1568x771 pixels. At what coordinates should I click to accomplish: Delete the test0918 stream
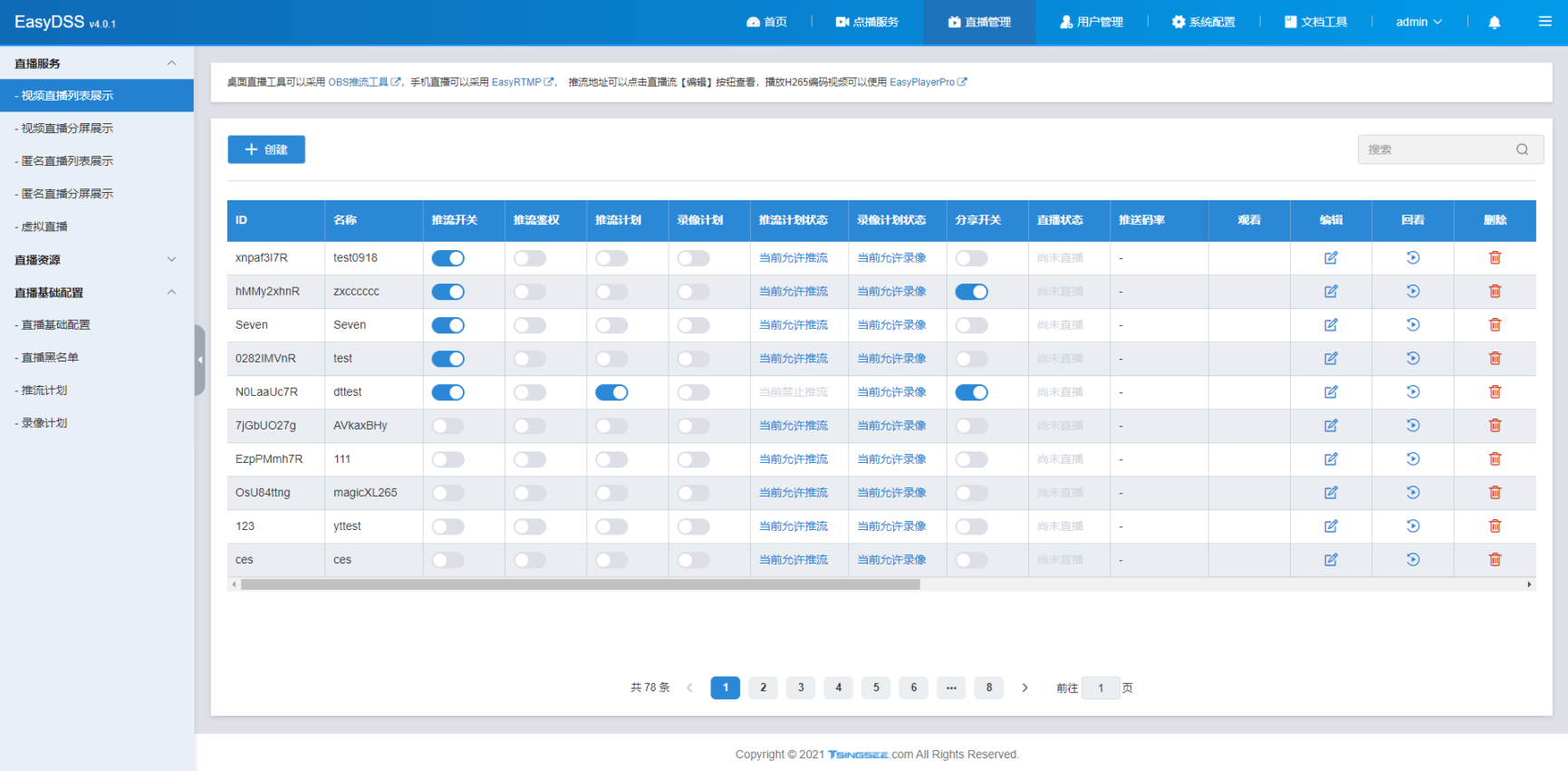[1495, 258]
